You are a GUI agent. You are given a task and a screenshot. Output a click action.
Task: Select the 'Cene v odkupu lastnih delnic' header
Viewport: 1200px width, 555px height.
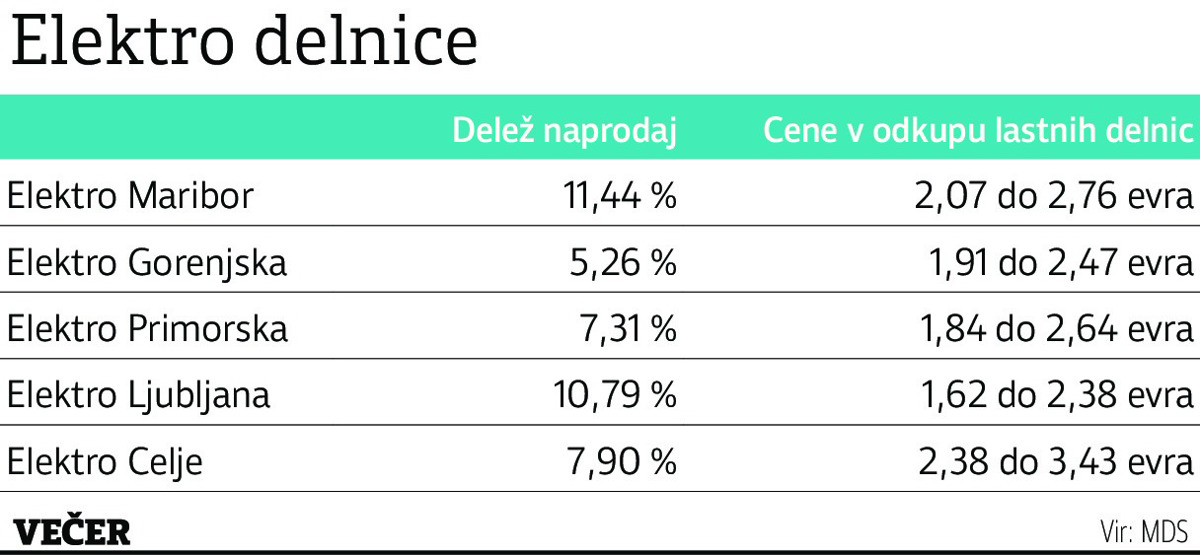pyautogui.click(x=978, y=132)
